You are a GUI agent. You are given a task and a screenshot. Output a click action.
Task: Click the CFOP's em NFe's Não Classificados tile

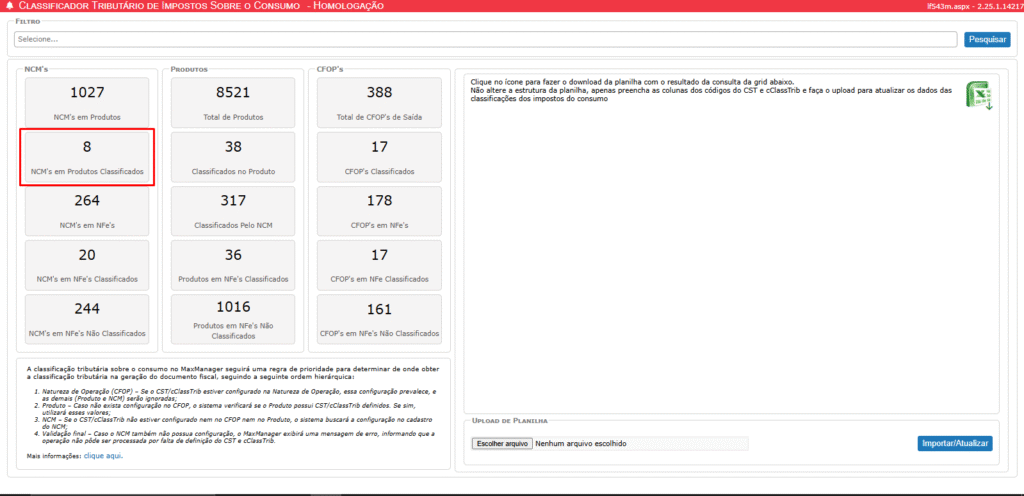click(379, 318)
